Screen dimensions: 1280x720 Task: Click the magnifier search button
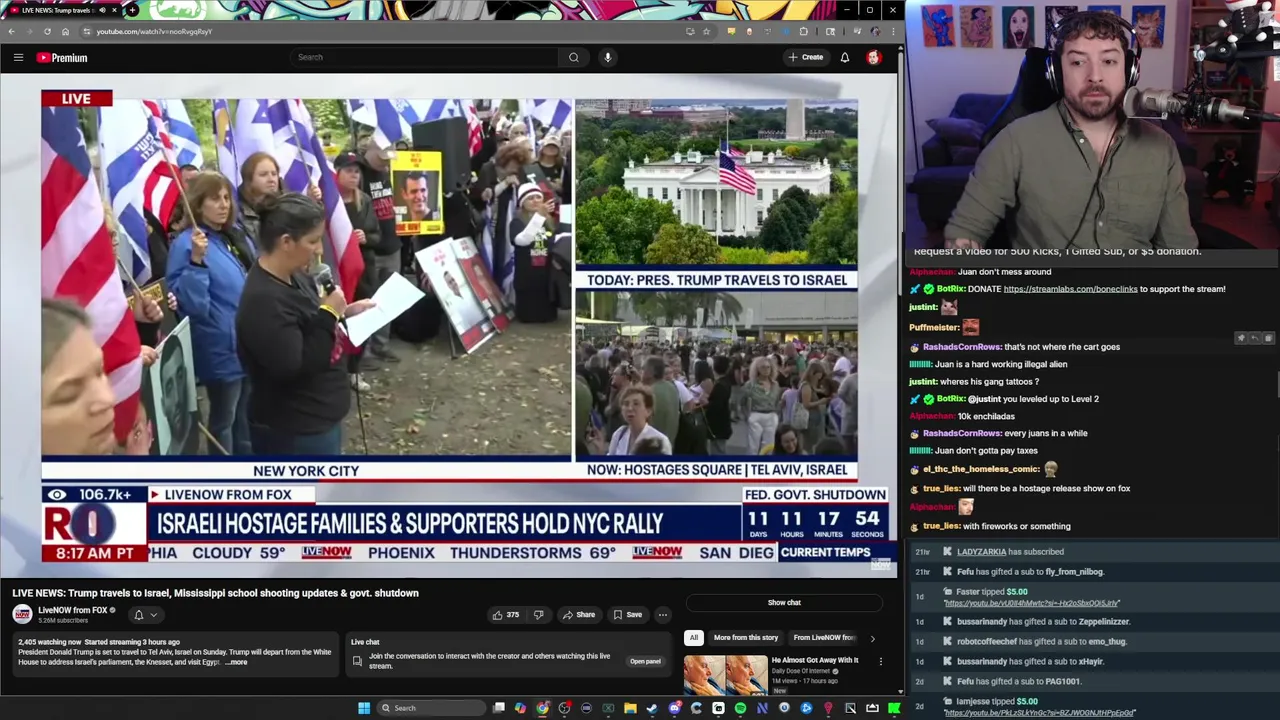coord(574,57)
